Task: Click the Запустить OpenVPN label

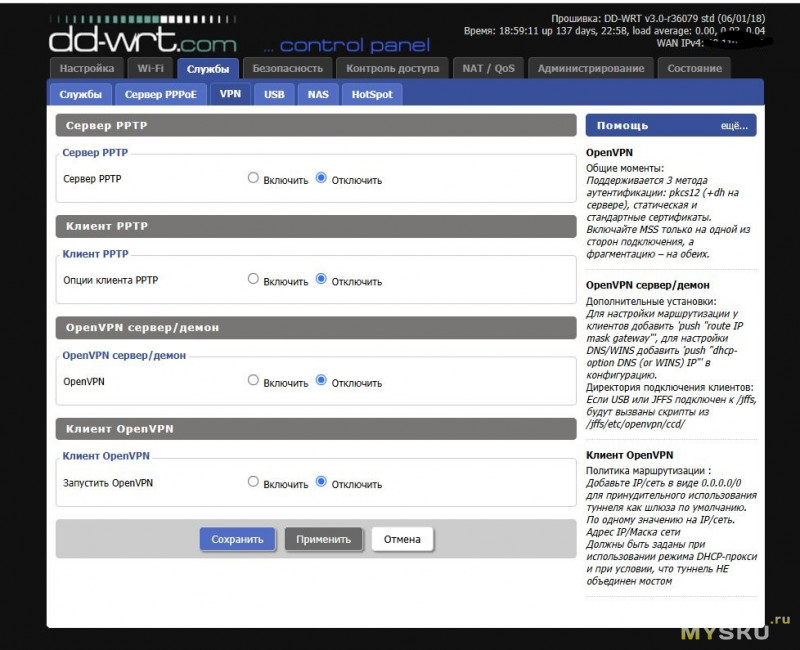Action: point(108,483)
